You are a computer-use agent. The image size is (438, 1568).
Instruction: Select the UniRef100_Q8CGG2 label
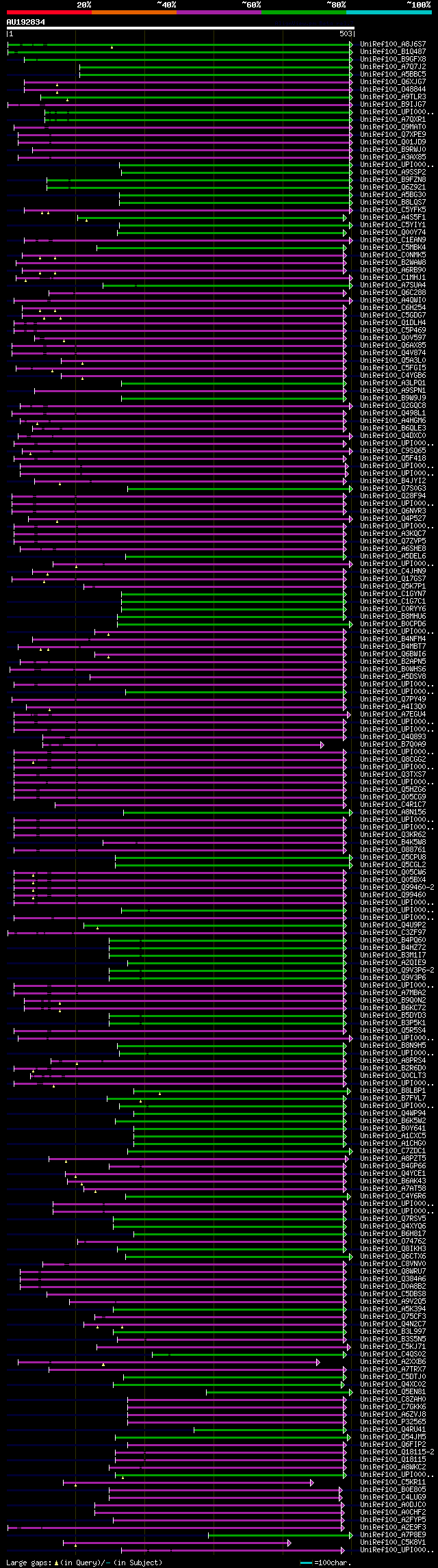coord(393,759)
